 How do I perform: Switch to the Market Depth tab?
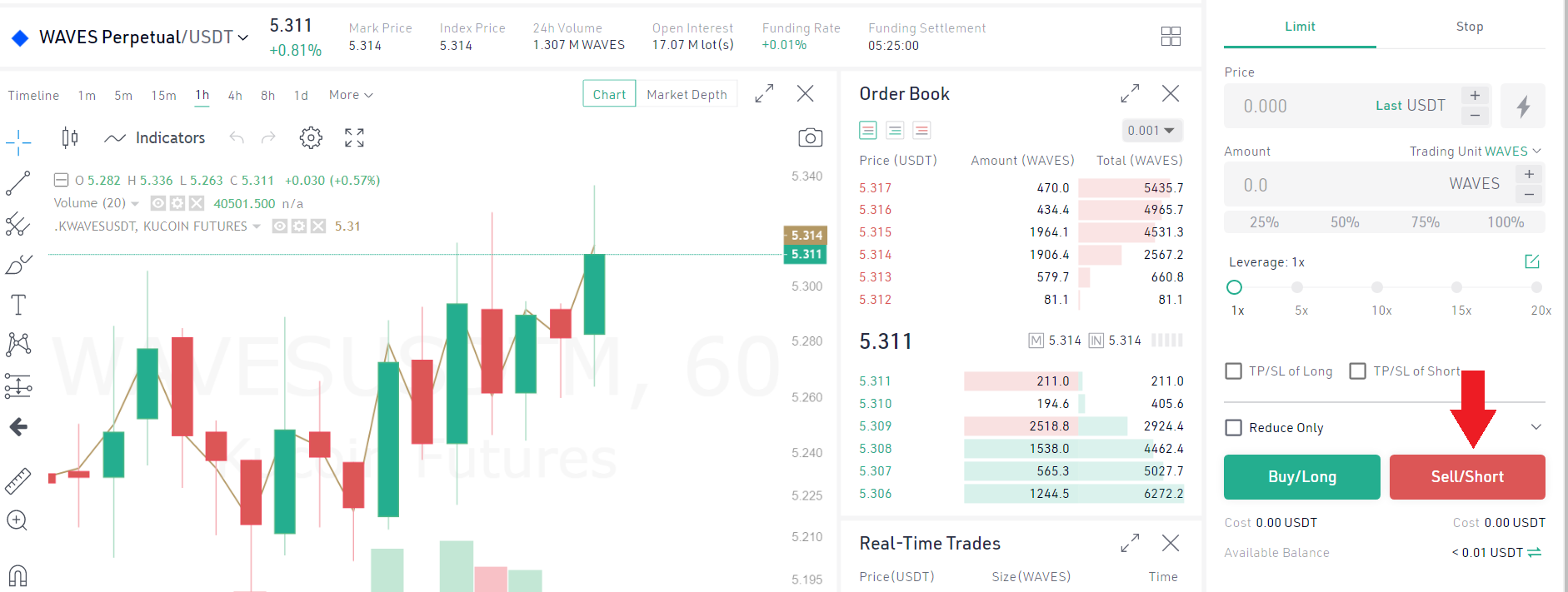coord(687,94)
